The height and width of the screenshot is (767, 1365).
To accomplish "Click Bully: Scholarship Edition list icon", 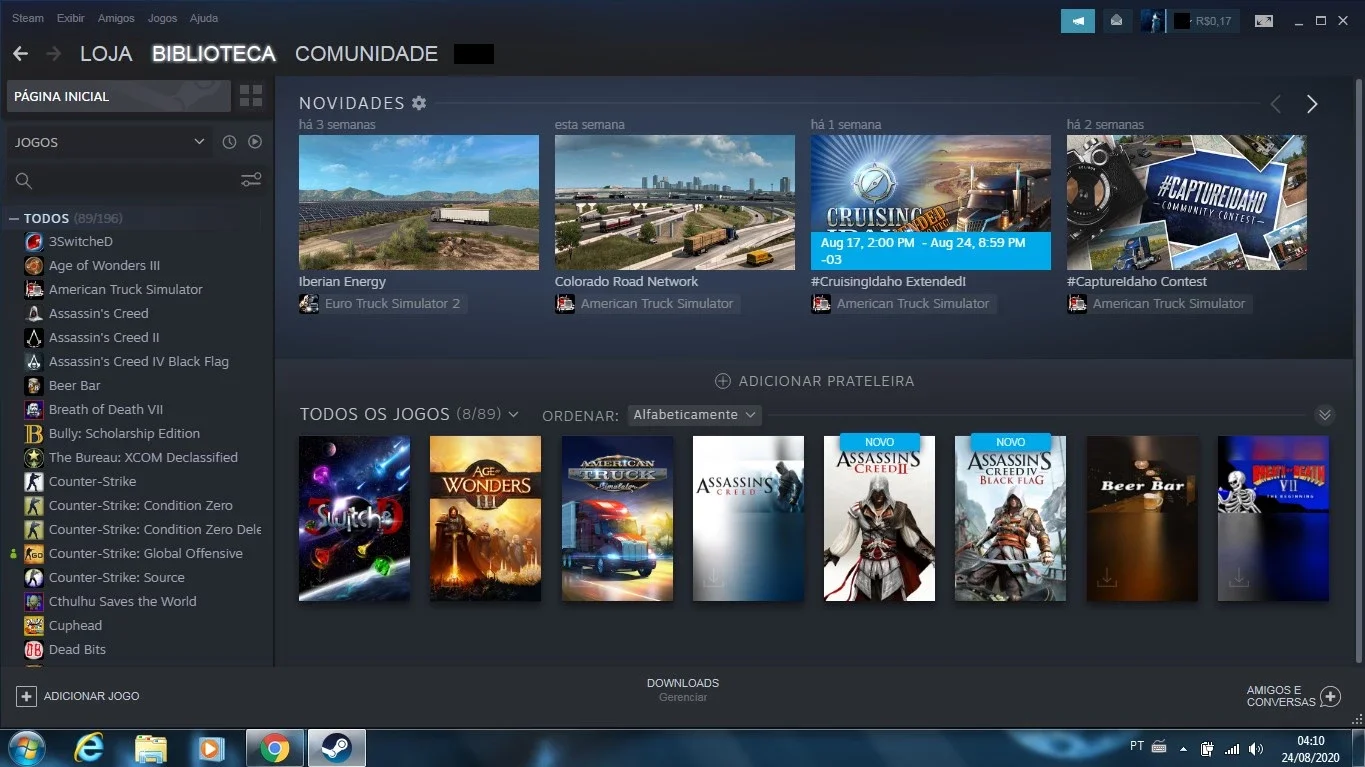I will pos(33,434).
